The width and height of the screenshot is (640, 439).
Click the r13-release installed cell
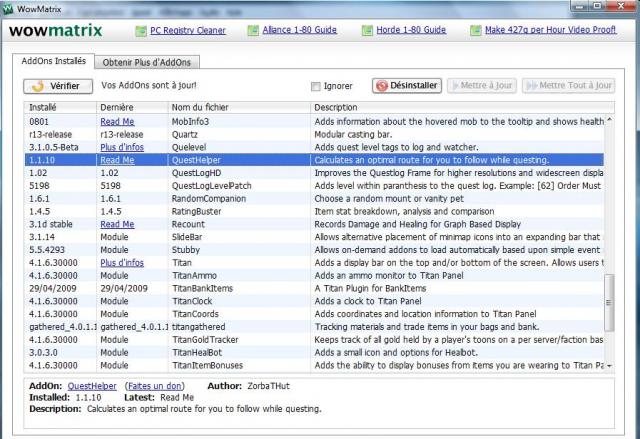pos(50,134)
